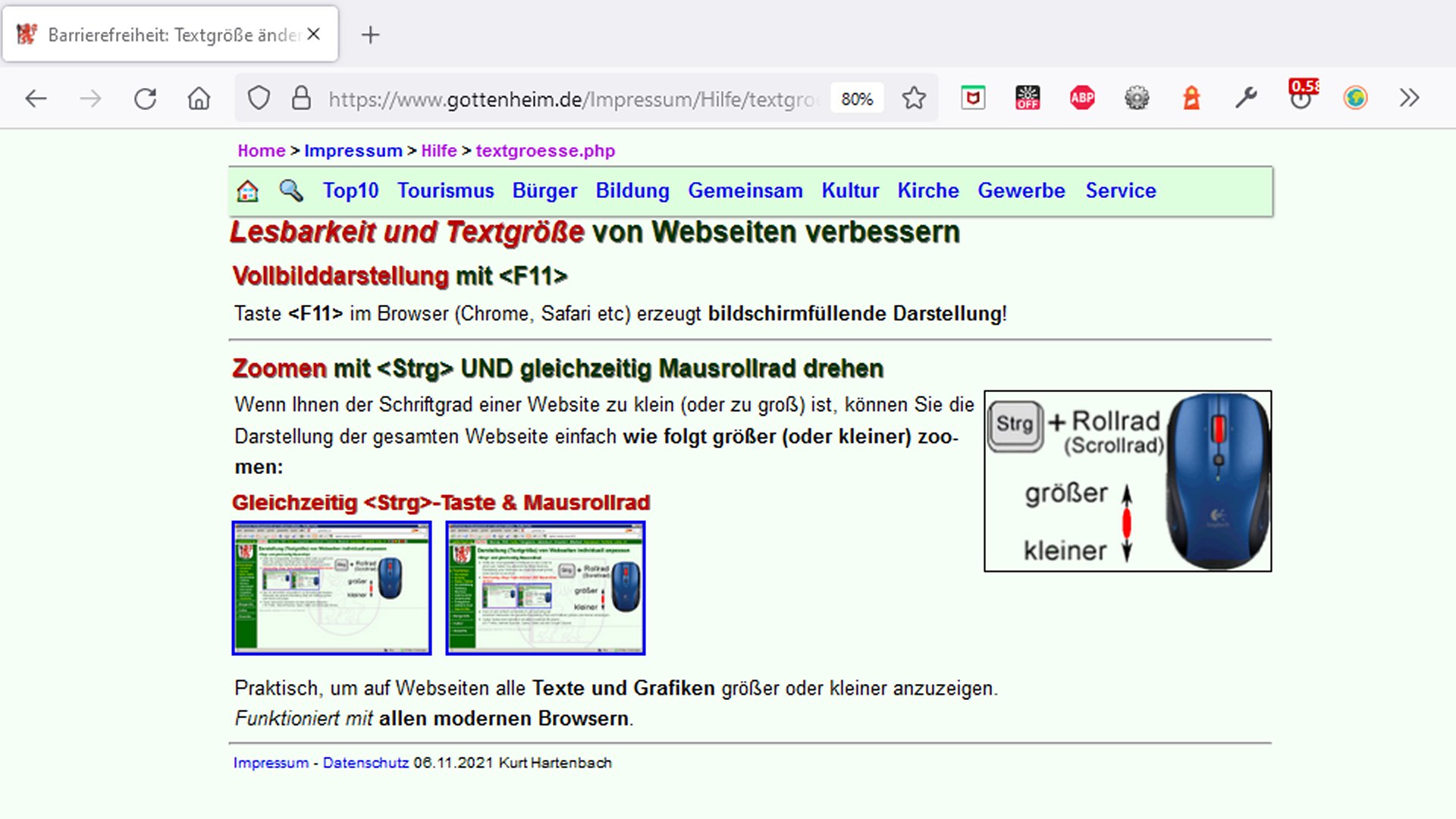Screen dimensions: 1456x819
Task: Open a new tab with plus
Action: 370,35
